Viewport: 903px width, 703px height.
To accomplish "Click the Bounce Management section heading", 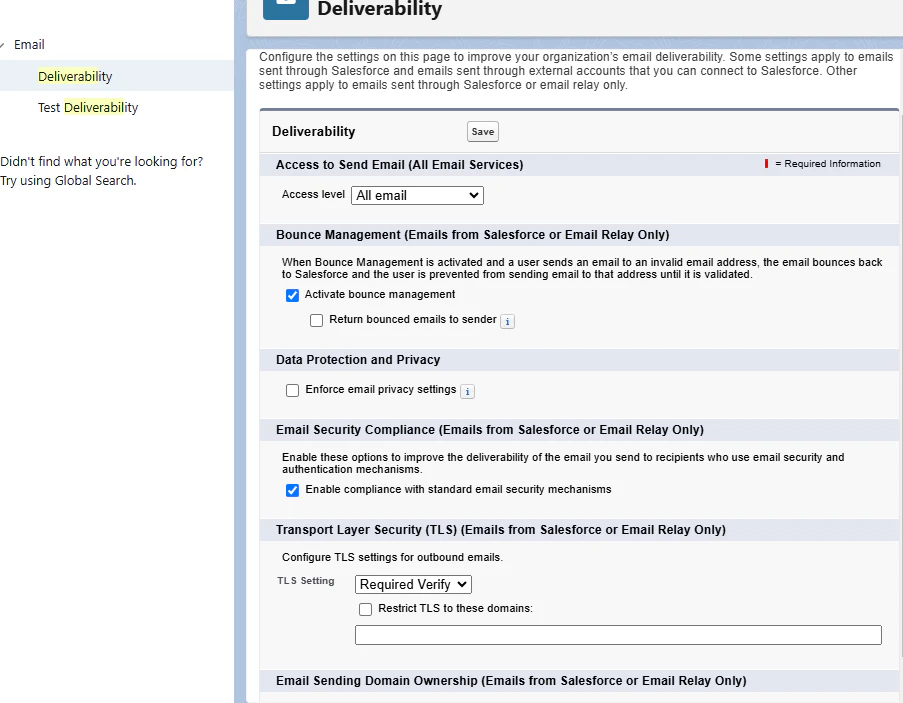I will pyautogui.click(x=472, y=234).
